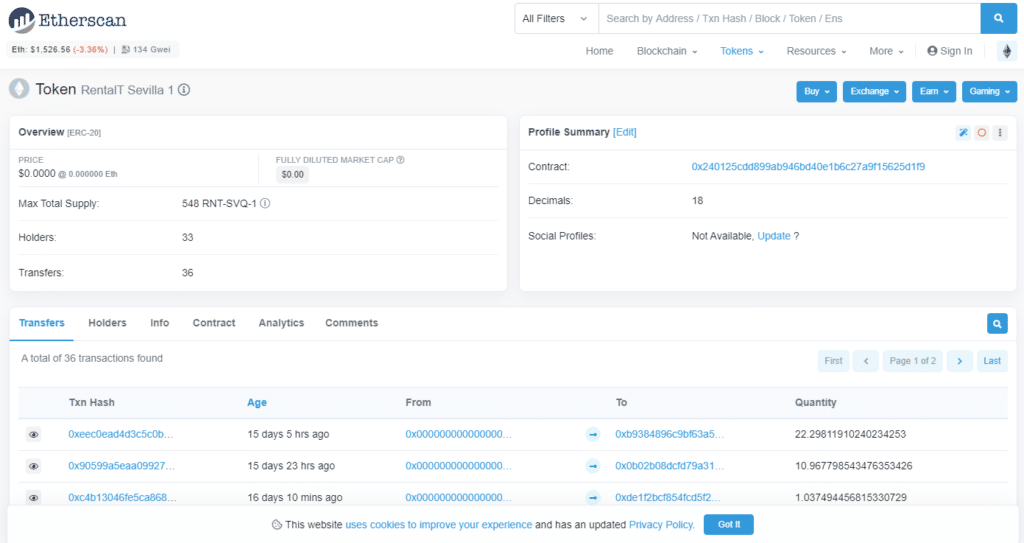Screen dimensions: 1024x543
Task: Open From address in the 15 days 5 hrs row
Action: click(458, 434)
